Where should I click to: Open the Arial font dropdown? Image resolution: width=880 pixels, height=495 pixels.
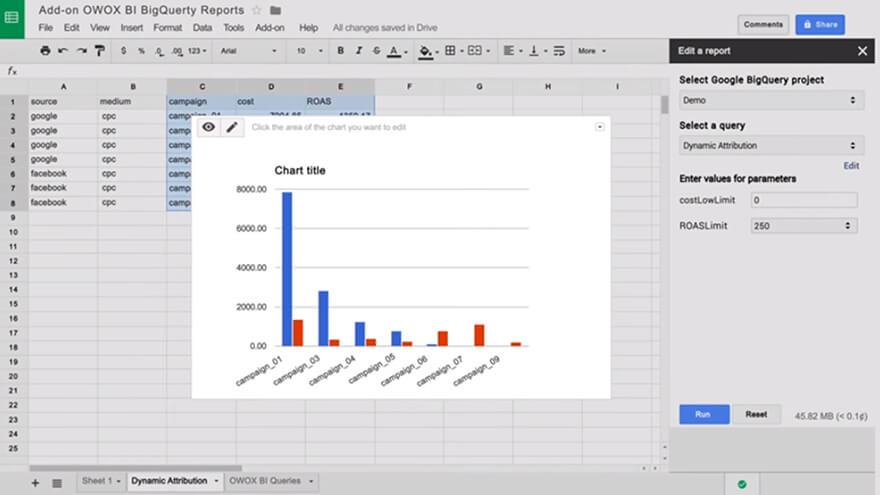(x=248, y=51)
